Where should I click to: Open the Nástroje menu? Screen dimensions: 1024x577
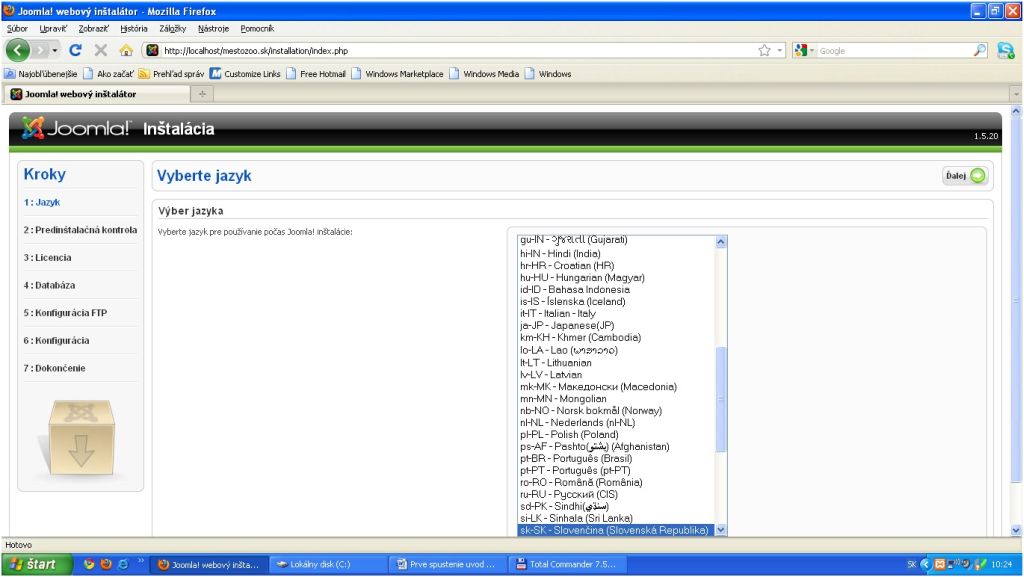[214, 29]
